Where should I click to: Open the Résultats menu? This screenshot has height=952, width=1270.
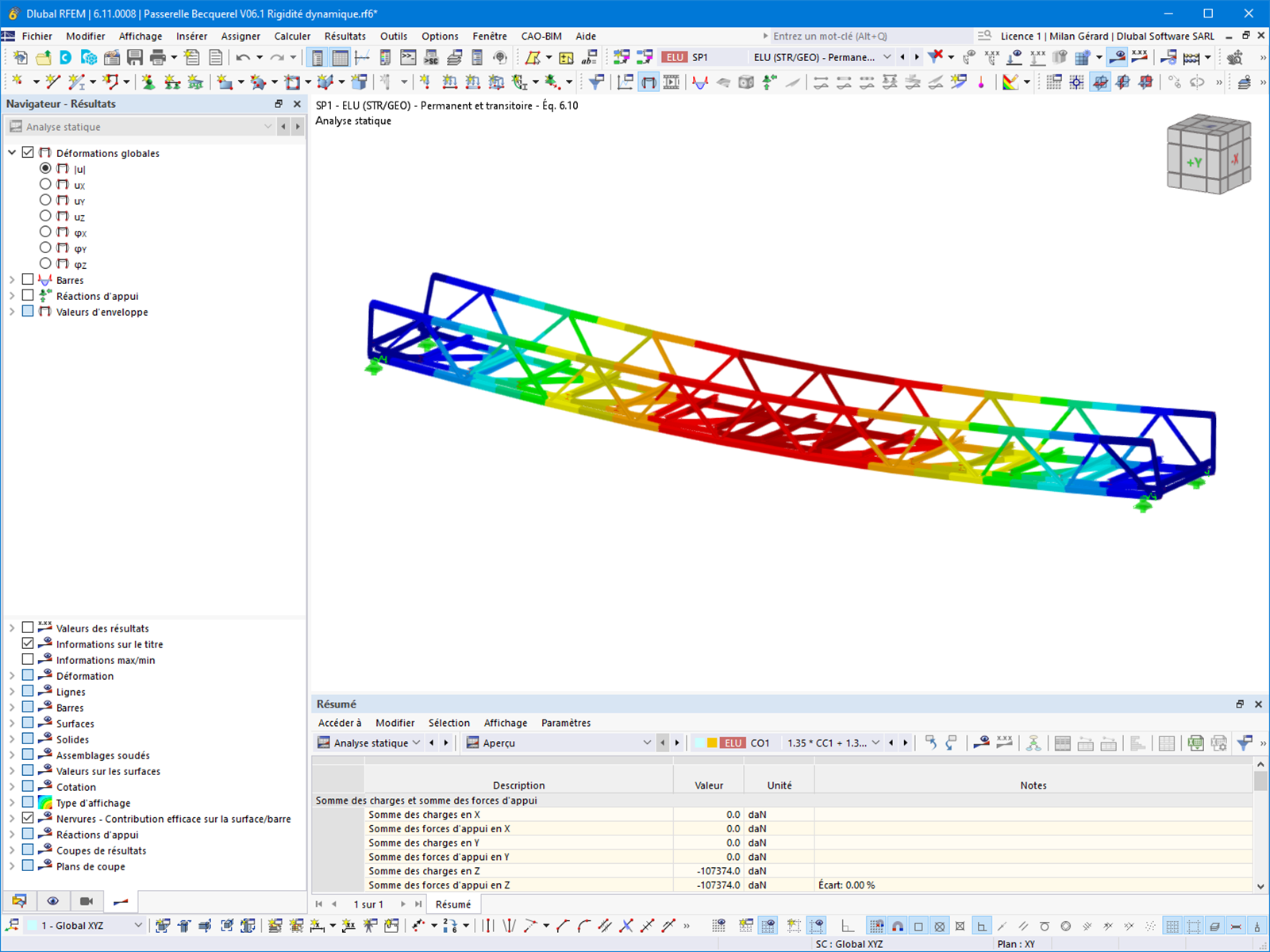pos(345,36)
